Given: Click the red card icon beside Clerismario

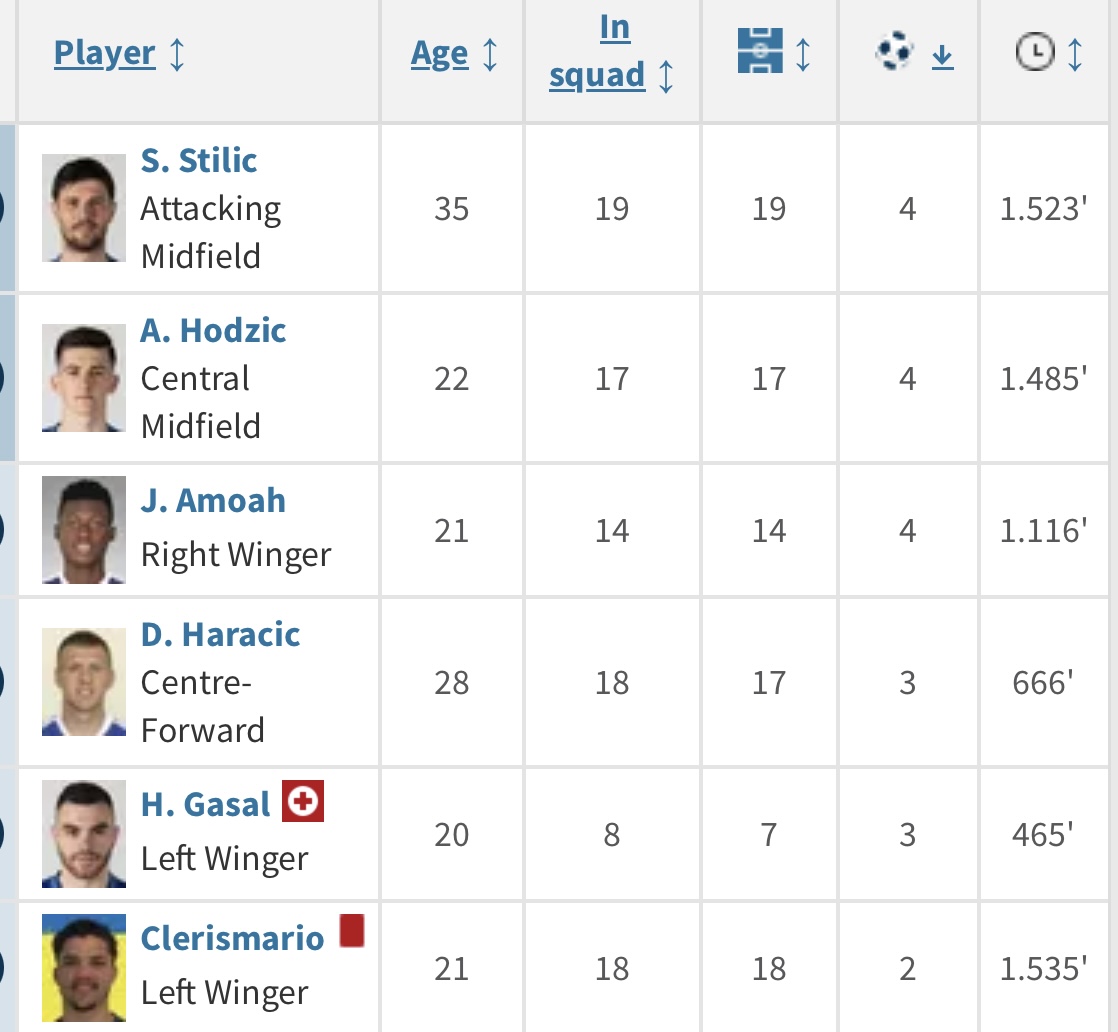Looking at the screenshot, I should 352,931.
